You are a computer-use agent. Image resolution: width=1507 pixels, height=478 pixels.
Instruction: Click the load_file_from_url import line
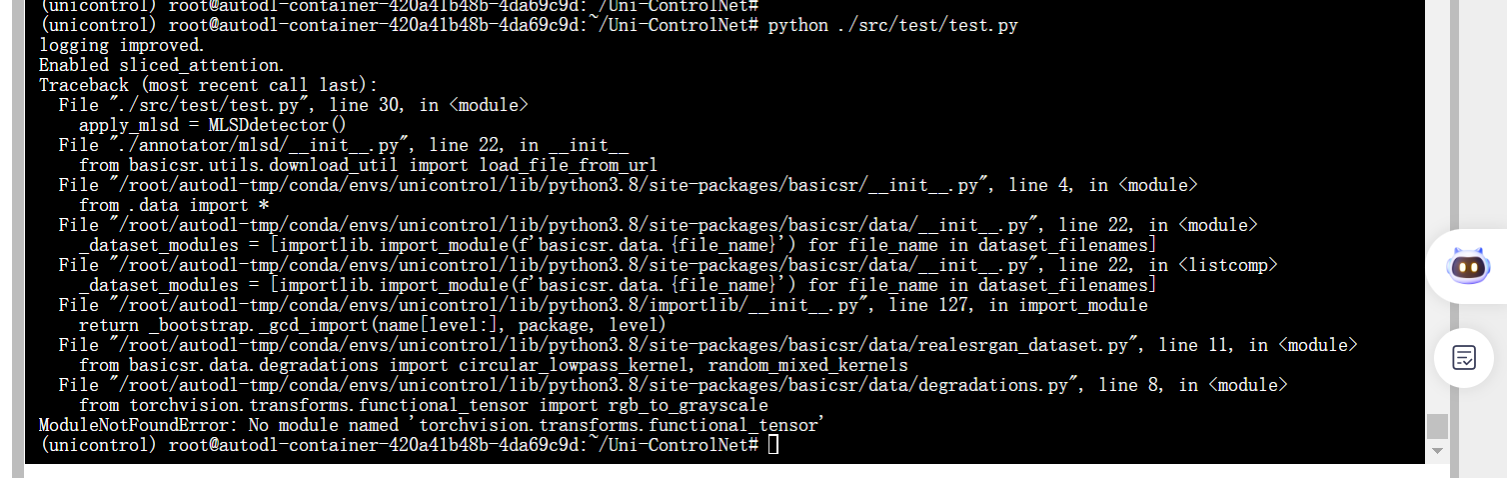pyautogui.click(x=367, y=165)
